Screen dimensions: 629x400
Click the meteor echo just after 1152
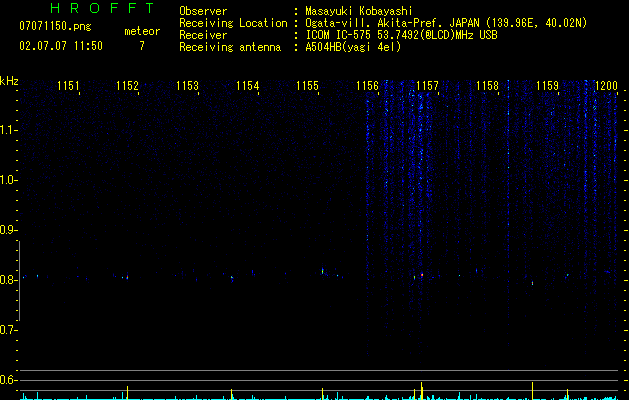pos(127,276)
